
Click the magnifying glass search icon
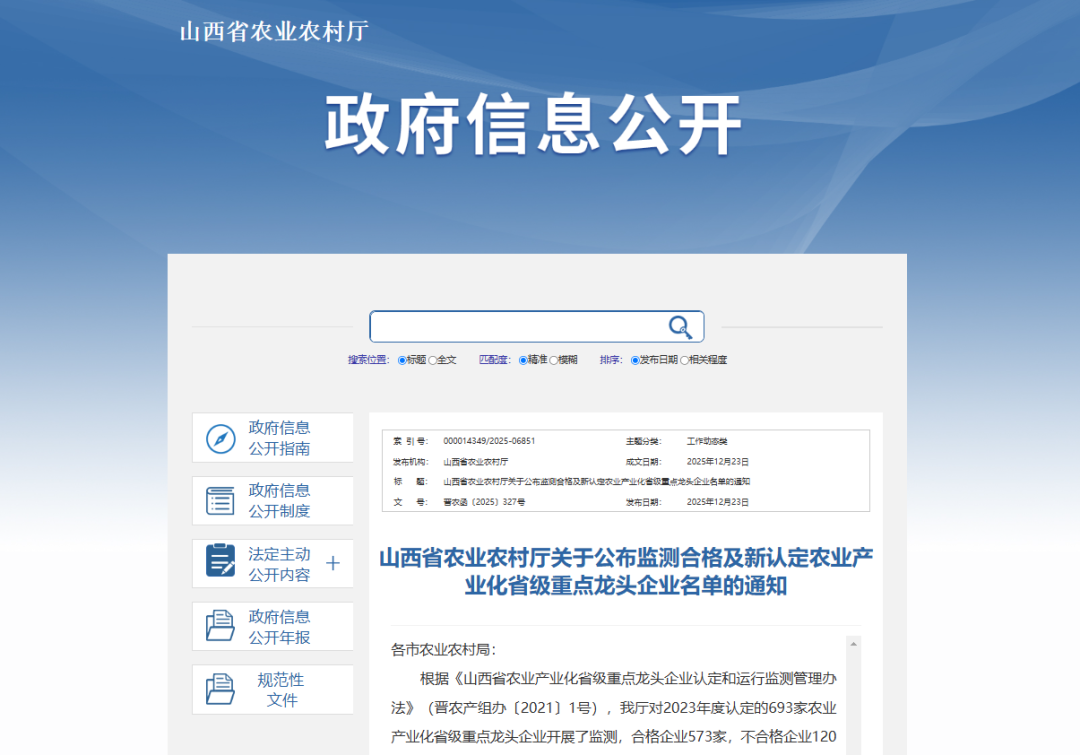pyautogui.click(x=681, y=326)
